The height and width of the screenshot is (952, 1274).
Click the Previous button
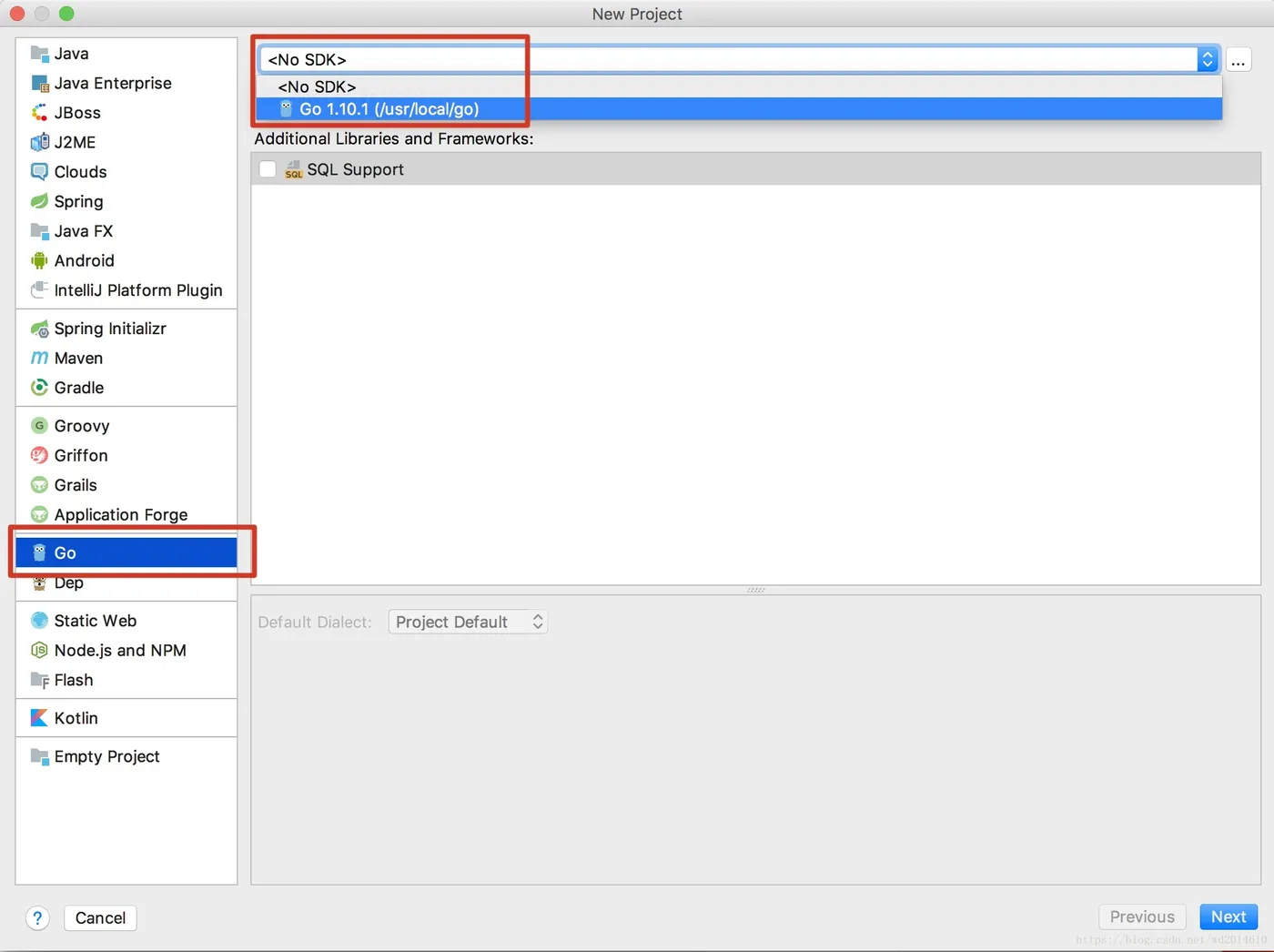1142,917
